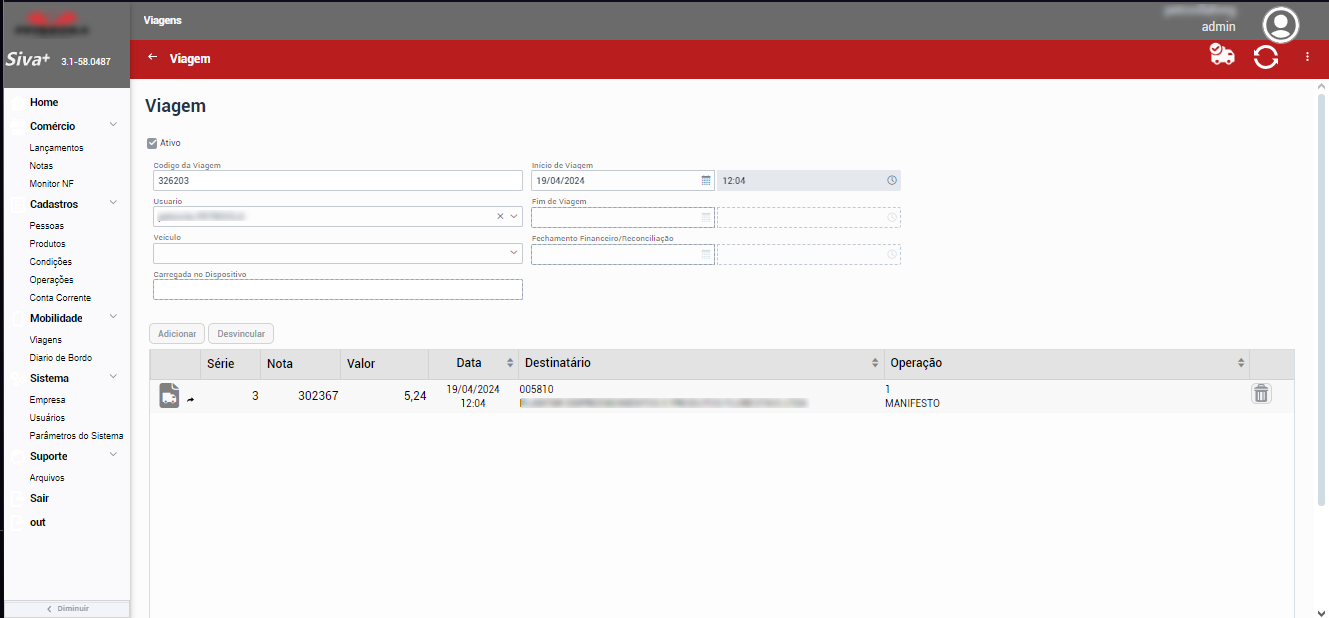Open the Fechamento Financeiro calendar picker
This screenshot has height=618, width=1329.
[705, 254]
